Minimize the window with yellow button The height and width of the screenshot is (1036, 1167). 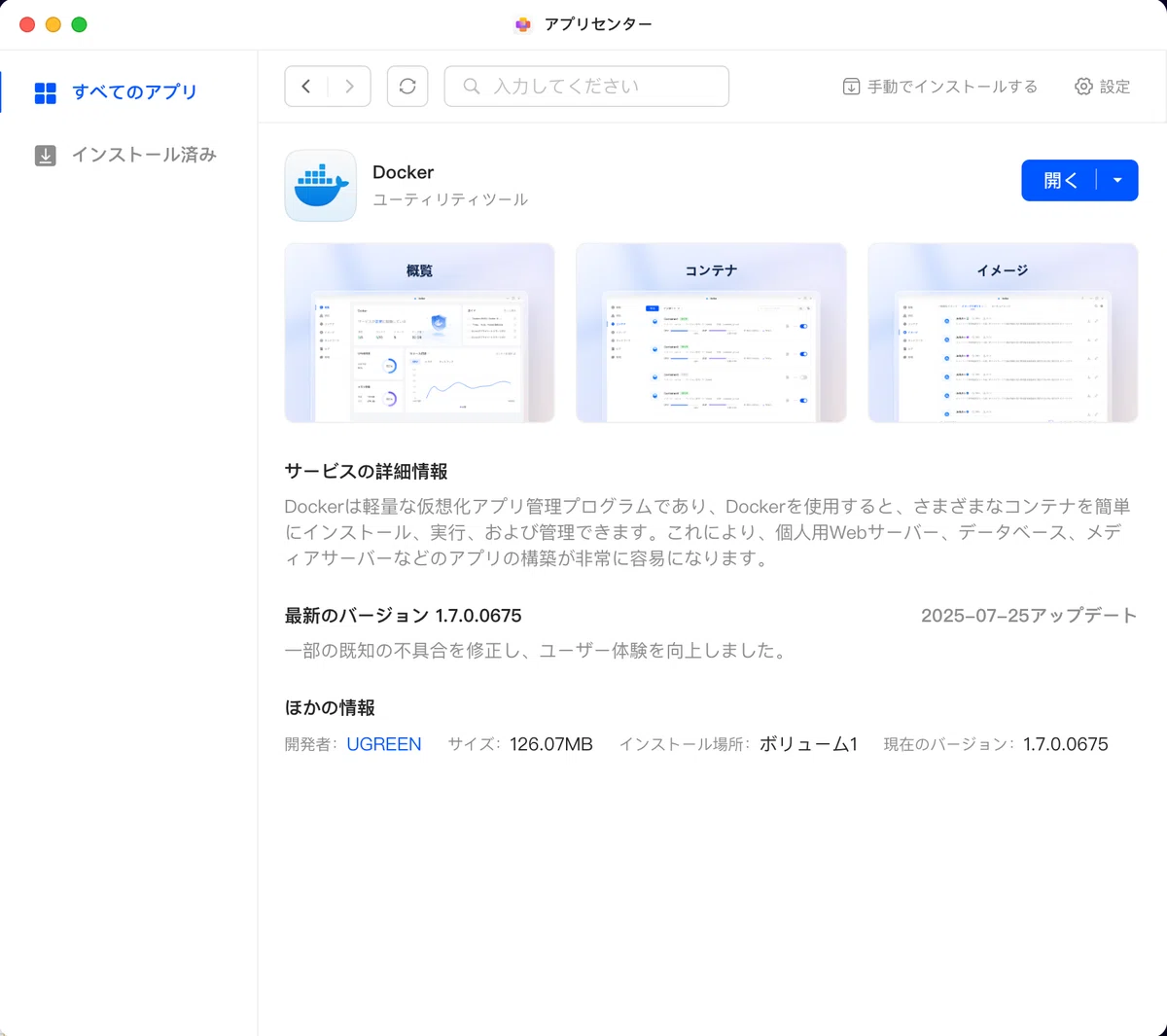(x=53, y=24)
